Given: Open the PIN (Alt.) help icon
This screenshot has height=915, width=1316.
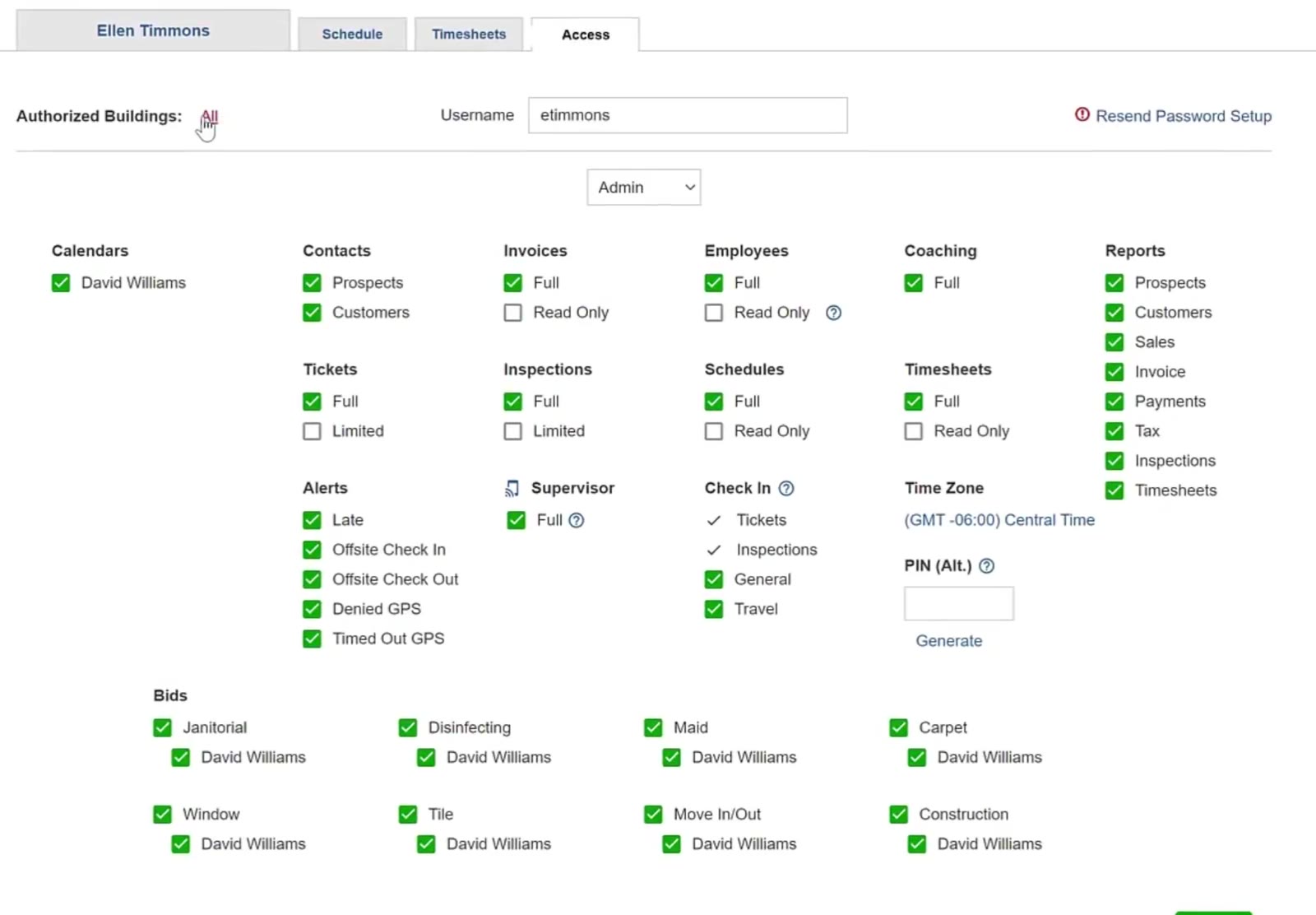Looking at the screenshot, I should pyautogui.click(x=987, y=566).
